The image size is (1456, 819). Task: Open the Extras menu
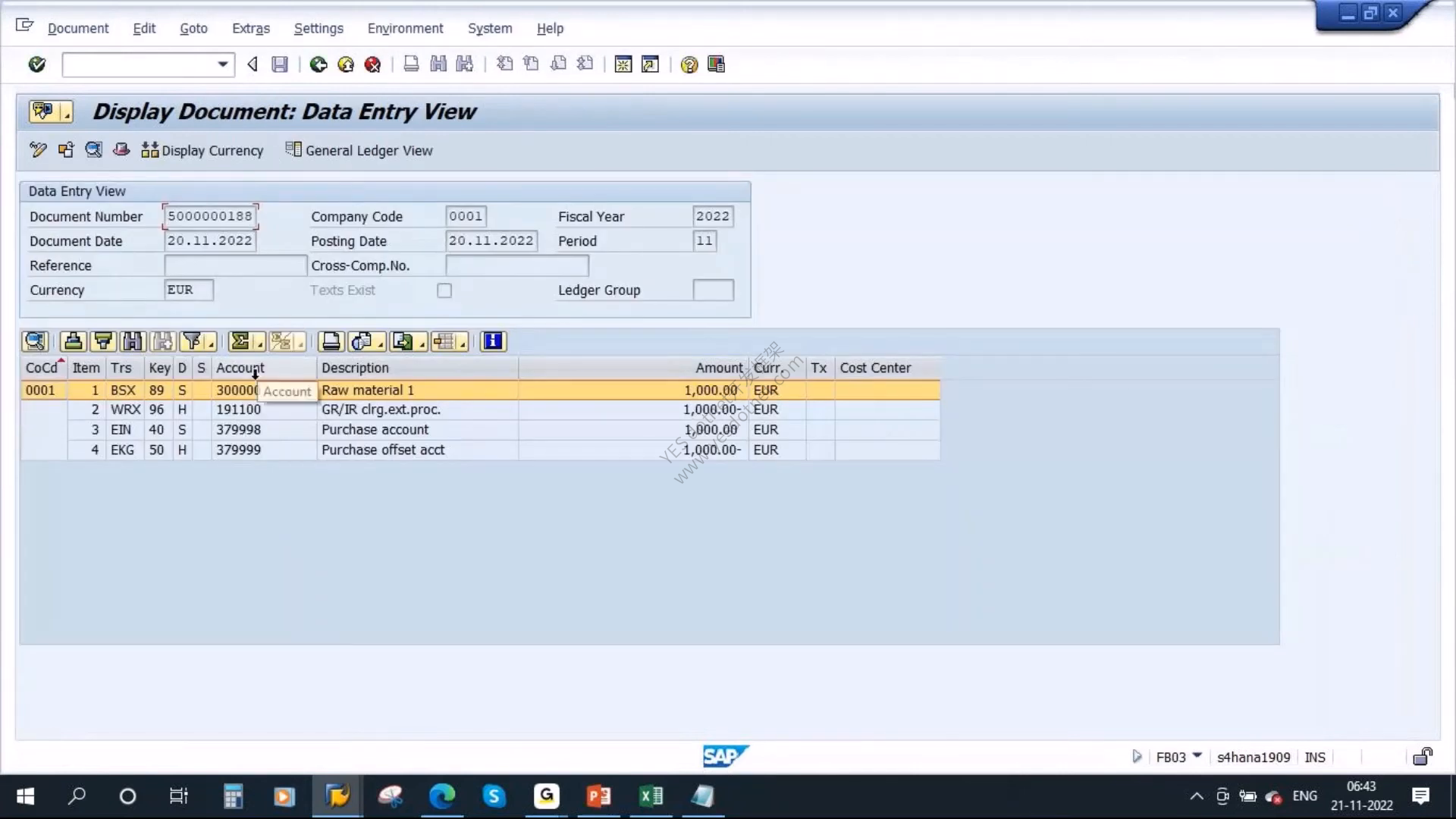pos(251,28)
